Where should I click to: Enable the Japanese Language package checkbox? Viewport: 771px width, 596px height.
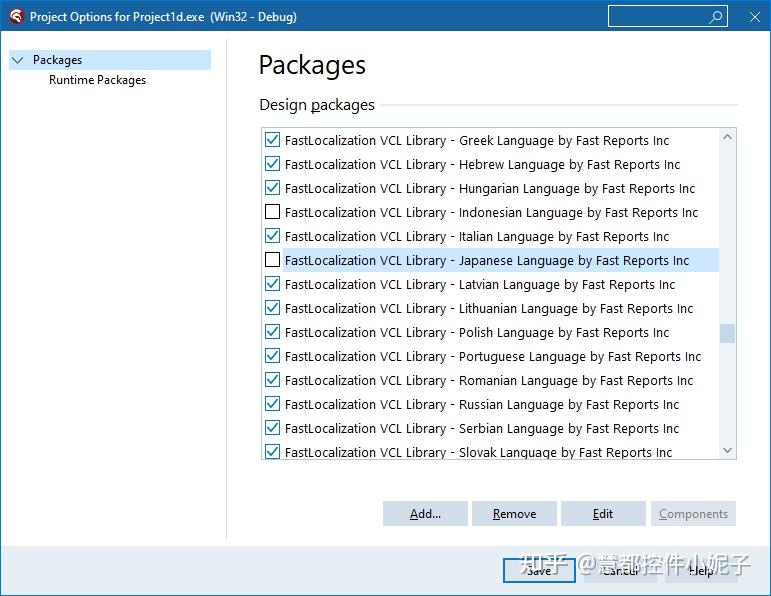(272, 260)
